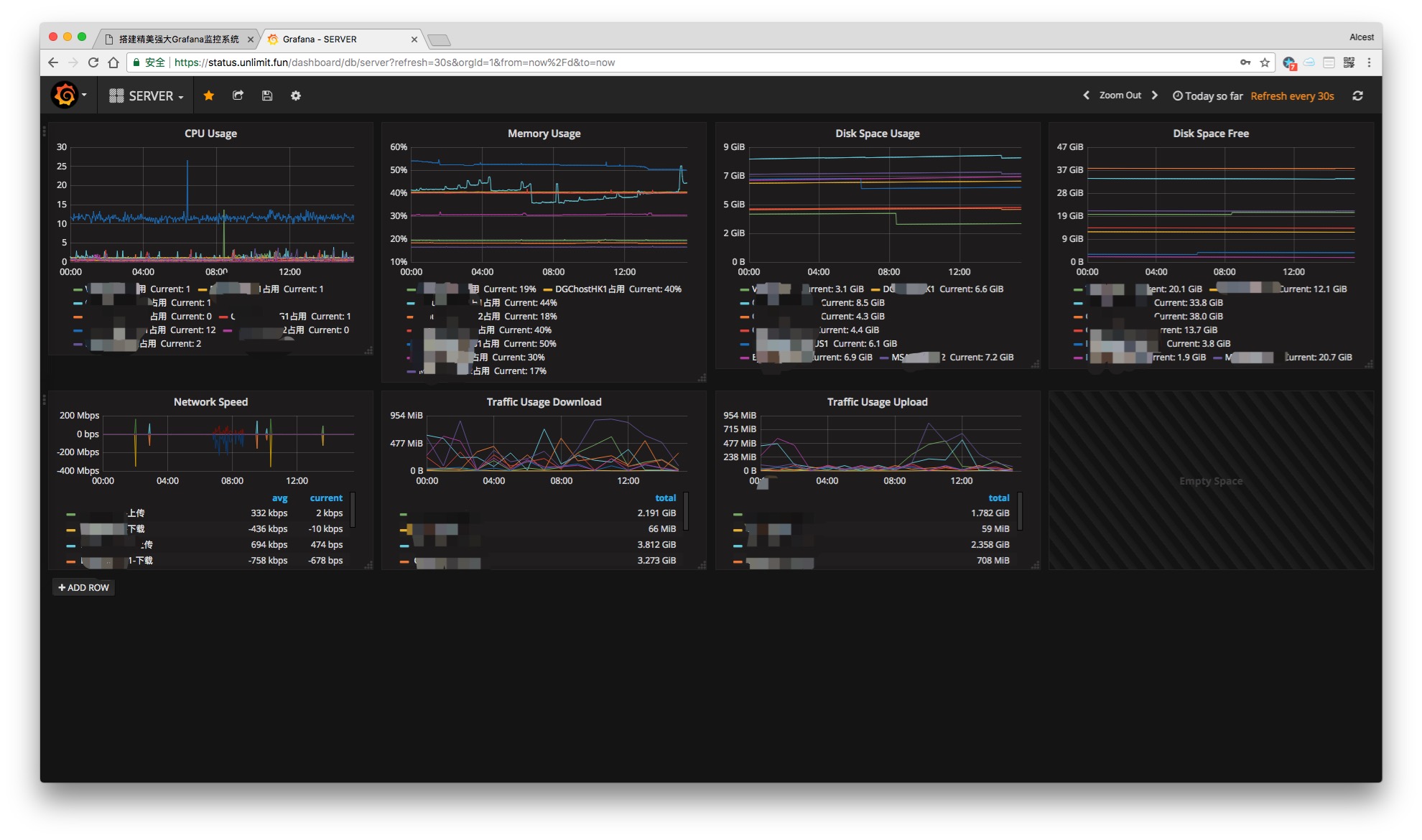
Task: Click Traffic Download legend scrollbar
Action: tap(686, 511)
